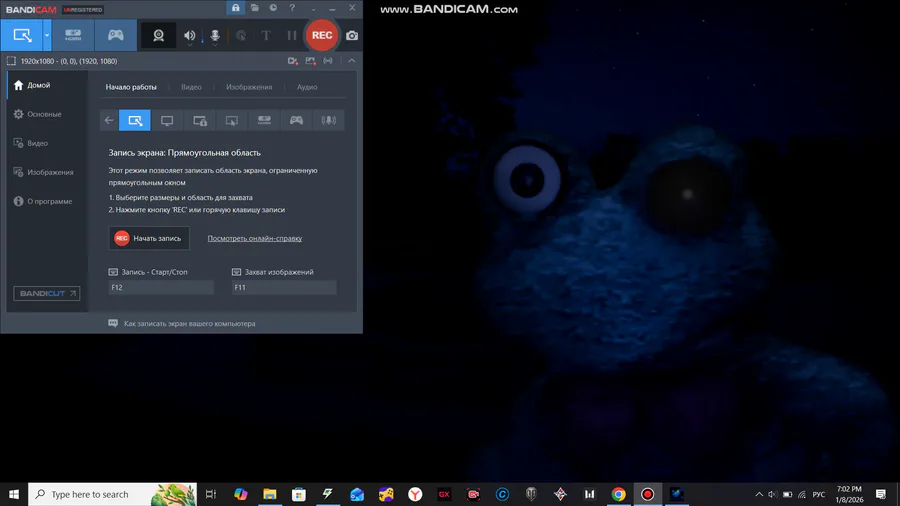Click the taskbar search box
Screen dimensions: 900x506
pyautogui.click(x=112, y=494)
